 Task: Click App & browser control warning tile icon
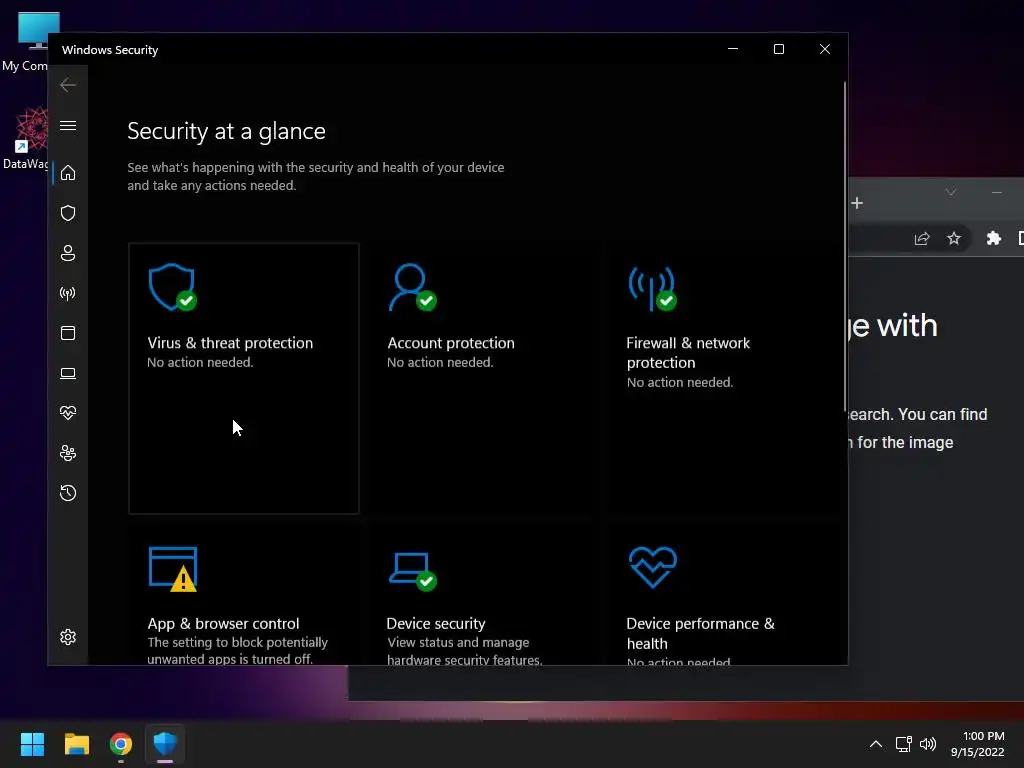tap(173, 569)
